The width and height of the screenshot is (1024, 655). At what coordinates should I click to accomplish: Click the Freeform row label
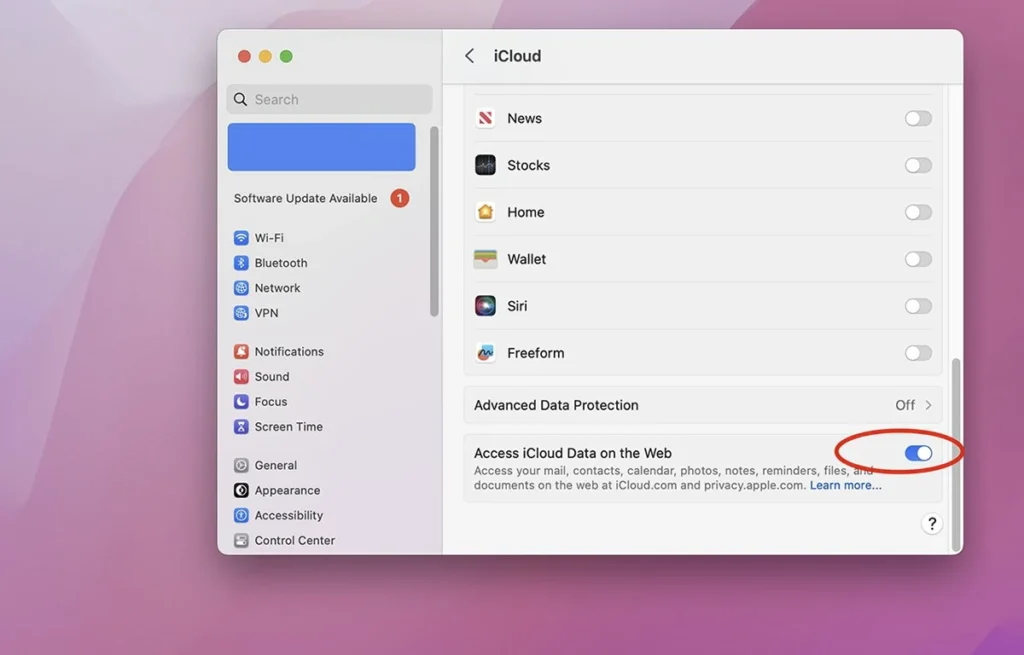[536, 353]
